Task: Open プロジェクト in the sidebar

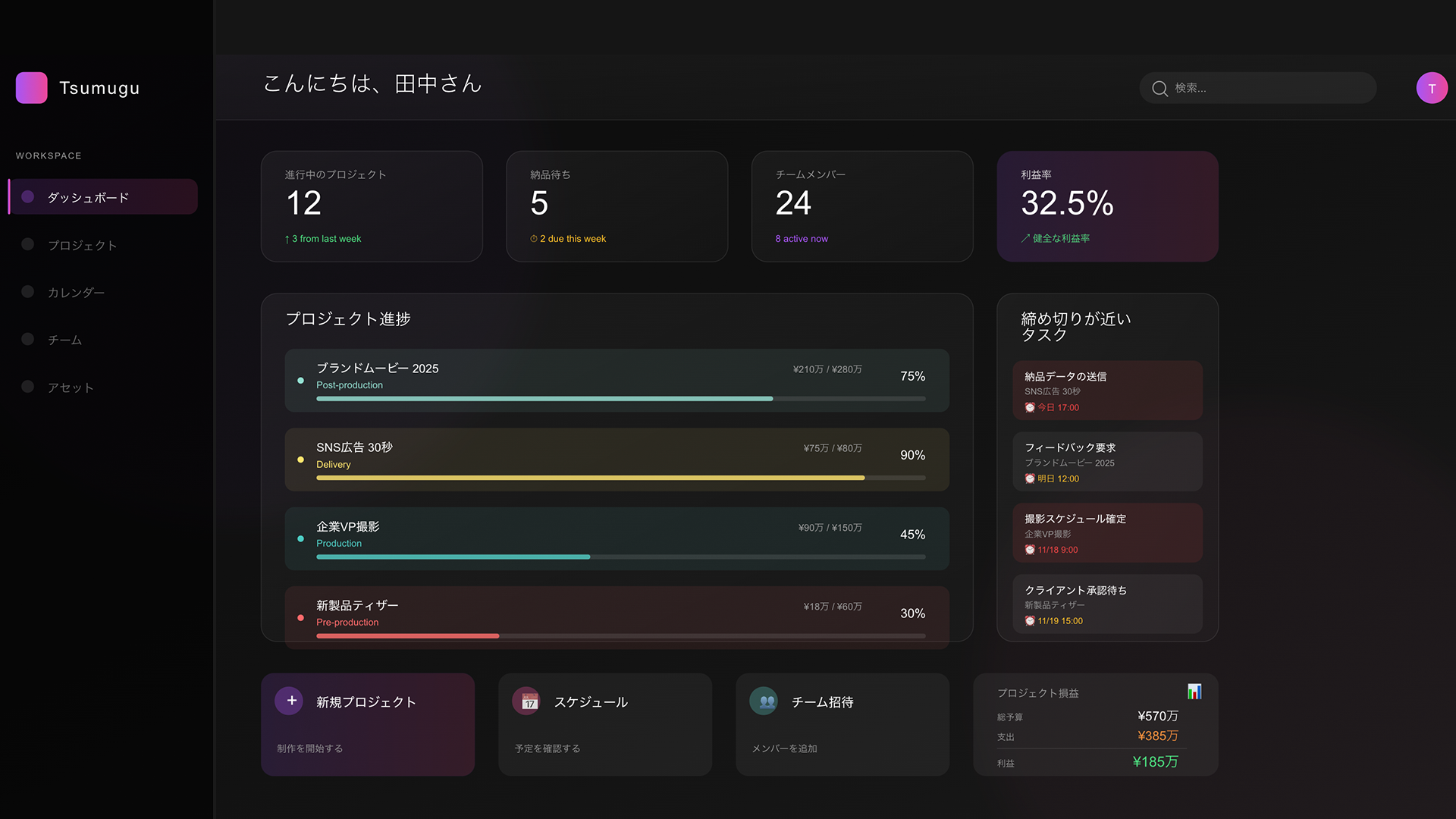Action: [x=82, y=245]
